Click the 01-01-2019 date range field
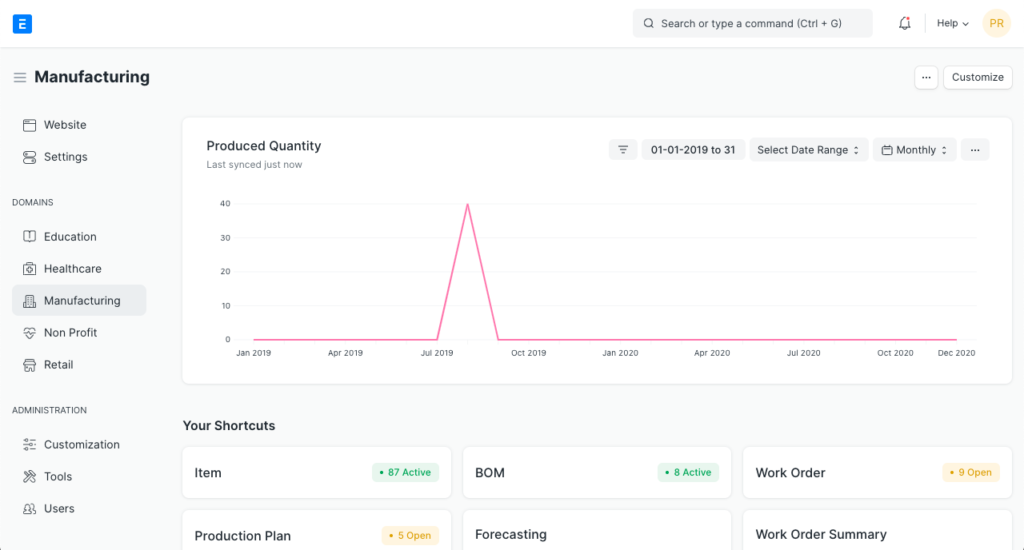 692,150
